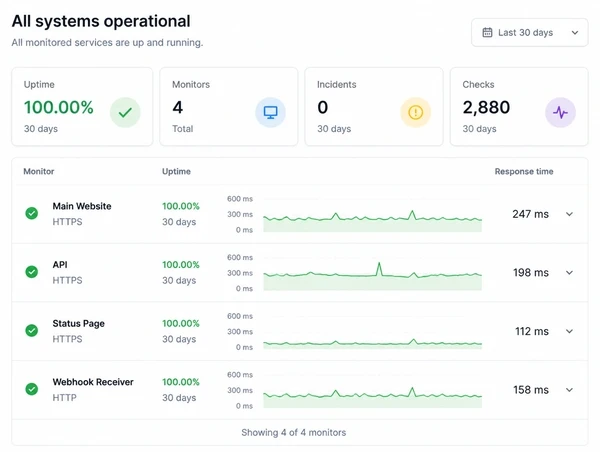Click the Incidents count of 0
This screenshot has width=600, height=452.
pos(323,107)
